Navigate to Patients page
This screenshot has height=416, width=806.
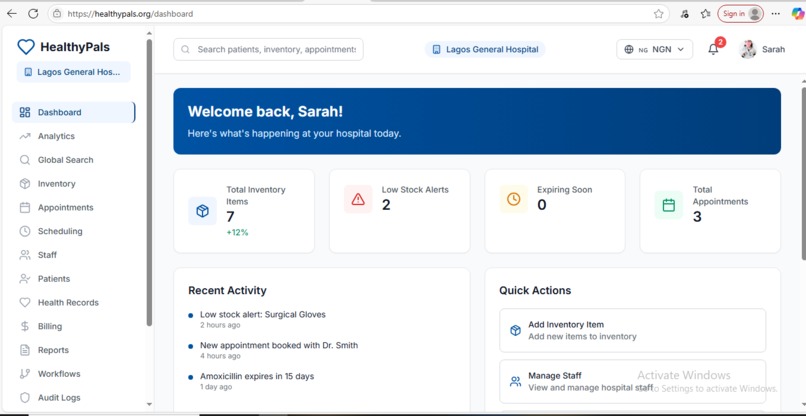74,279
